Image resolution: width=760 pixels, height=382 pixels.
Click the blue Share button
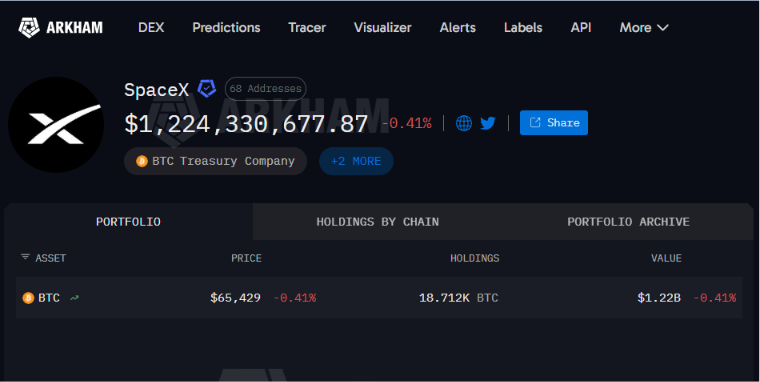coord(554,123)
